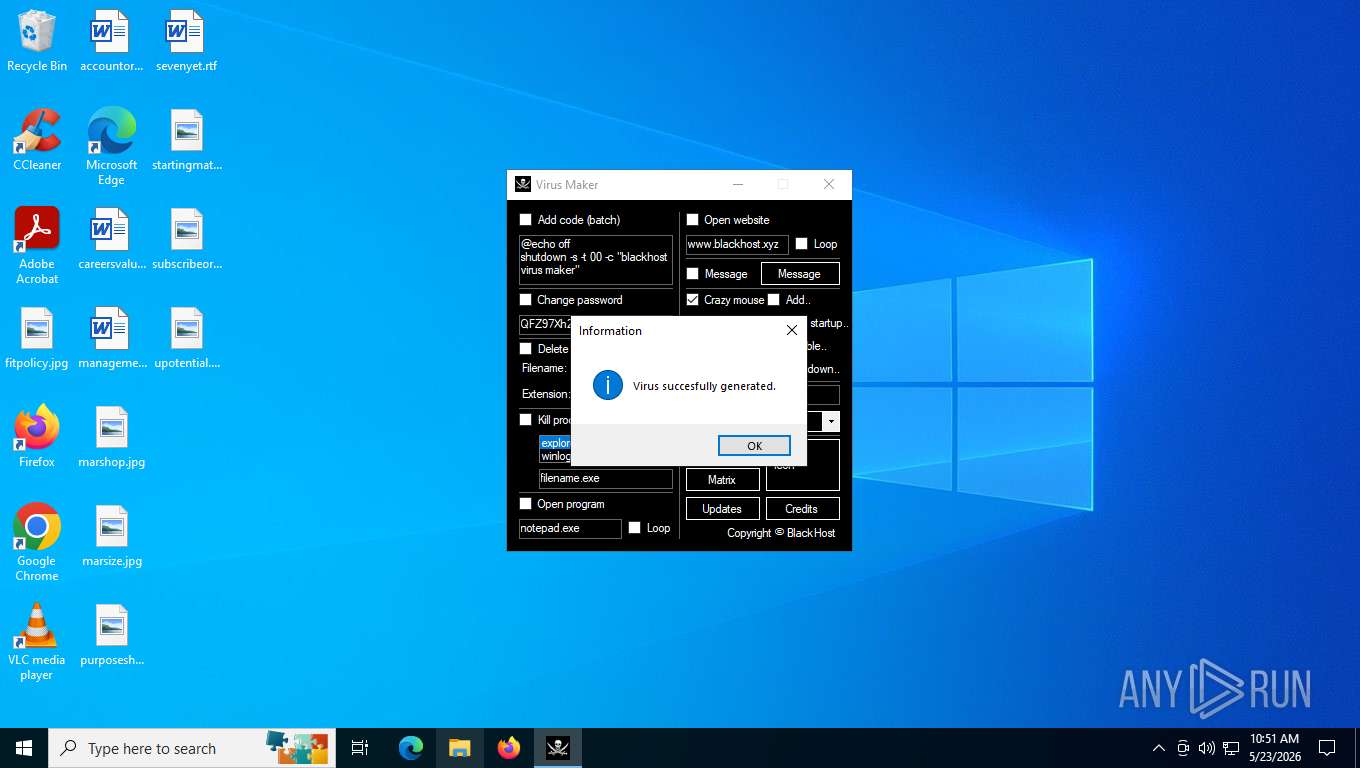This screenshot has height=768, width=1360.
Task: Close the Information dialog with its X
Action: tap(792, 330)
